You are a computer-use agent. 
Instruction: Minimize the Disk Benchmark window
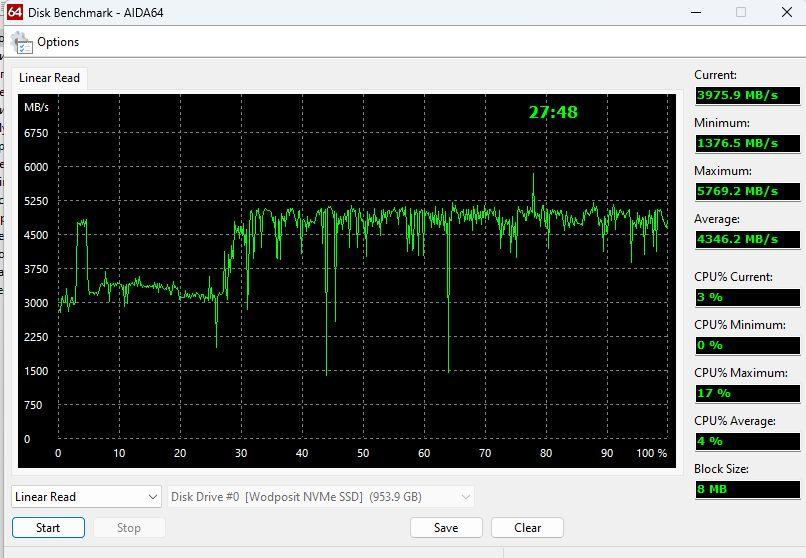tap(696, 12)
